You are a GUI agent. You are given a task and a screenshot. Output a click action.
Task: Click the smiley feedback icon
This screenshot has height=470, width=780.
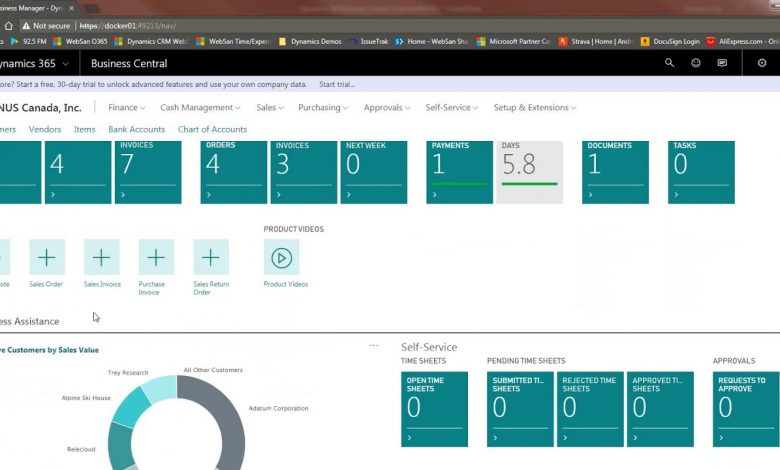pos(696,63)
